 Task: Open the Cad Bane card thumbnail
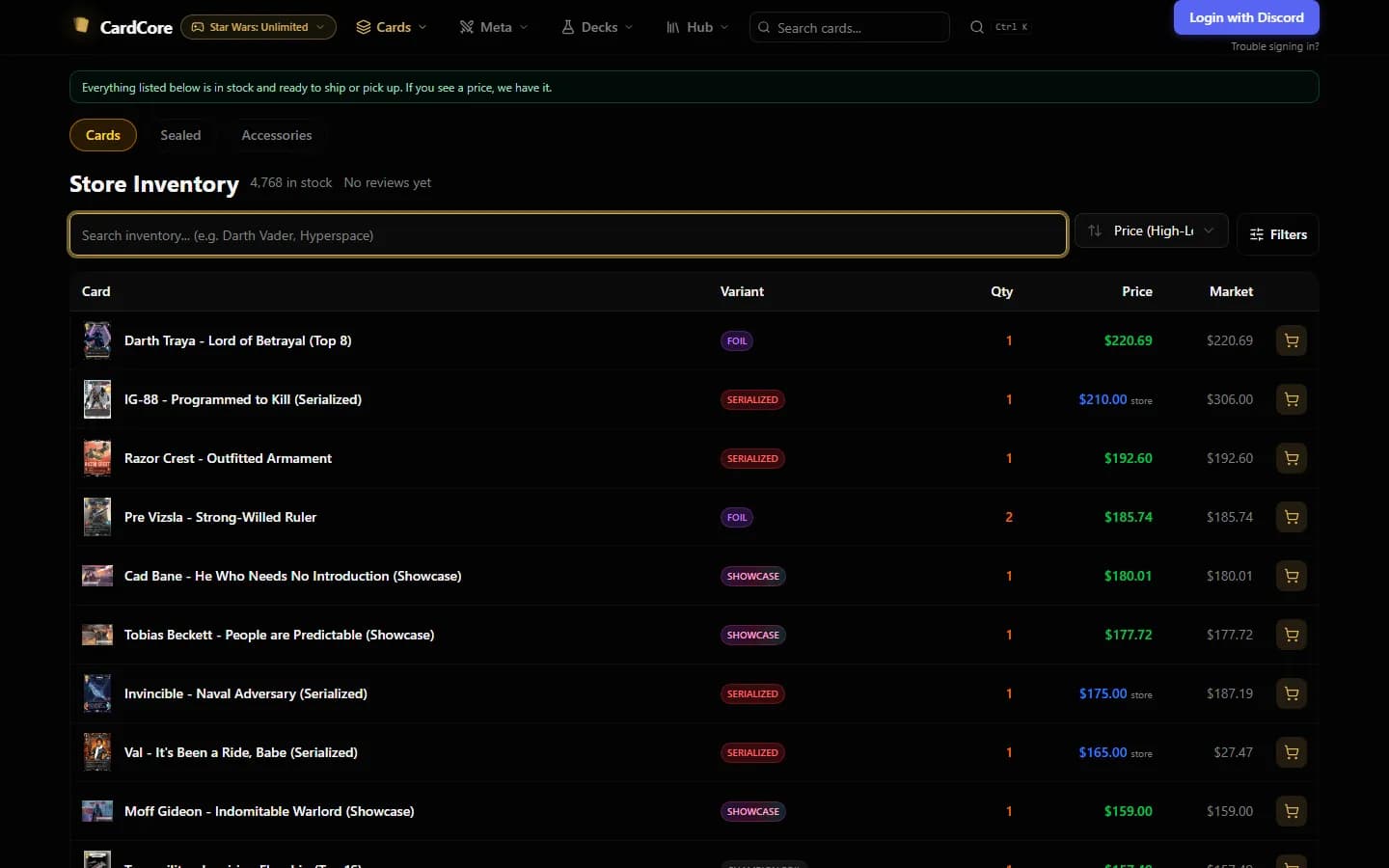[x=97, y=576]
